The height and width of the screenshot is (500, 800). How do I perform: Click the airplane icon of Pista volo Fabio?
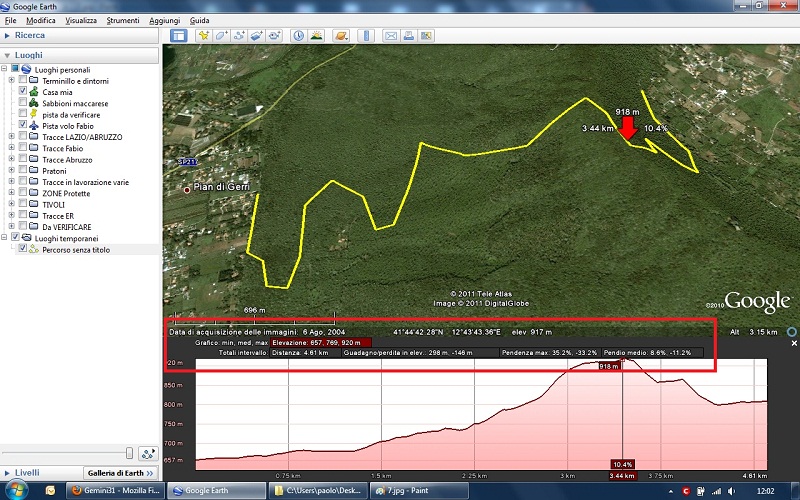click(34, 126)
